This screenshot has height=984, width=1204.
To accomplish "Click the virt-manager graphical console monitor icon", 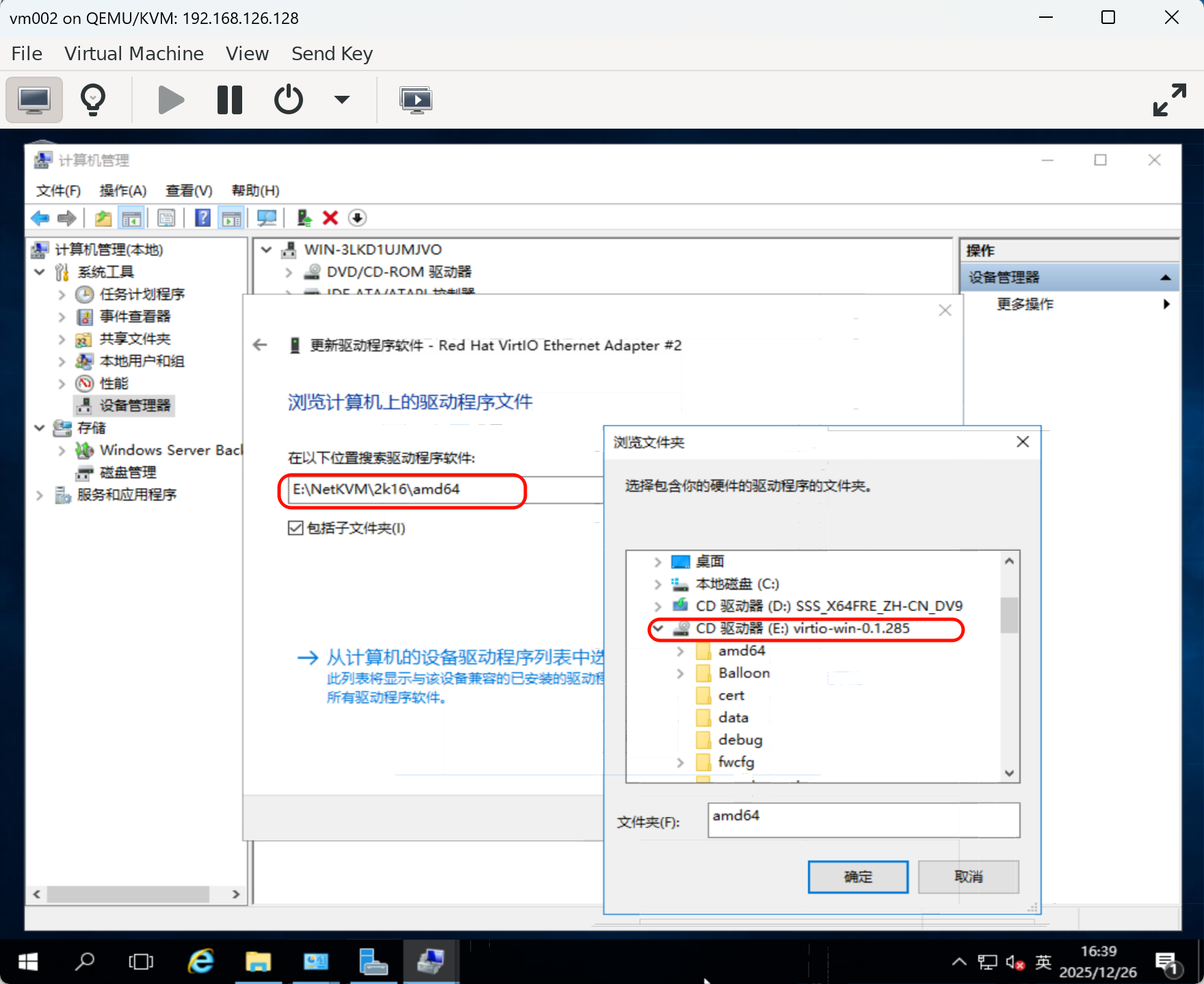I will click(x=34, y=100).
